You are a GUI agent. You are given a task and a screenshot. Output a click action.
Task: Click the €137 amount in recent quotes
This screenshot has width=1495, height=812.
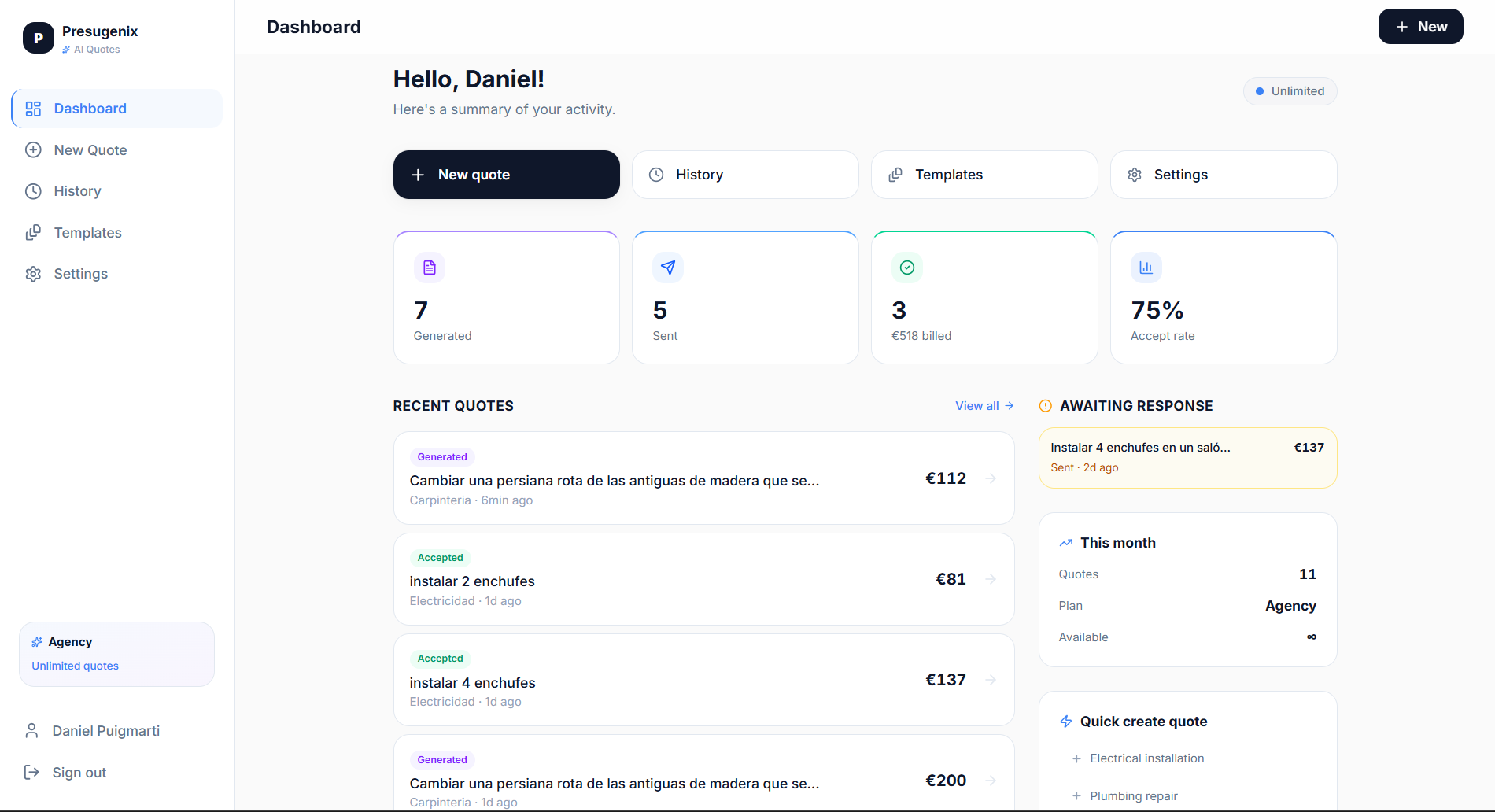[x=946, y=680]
